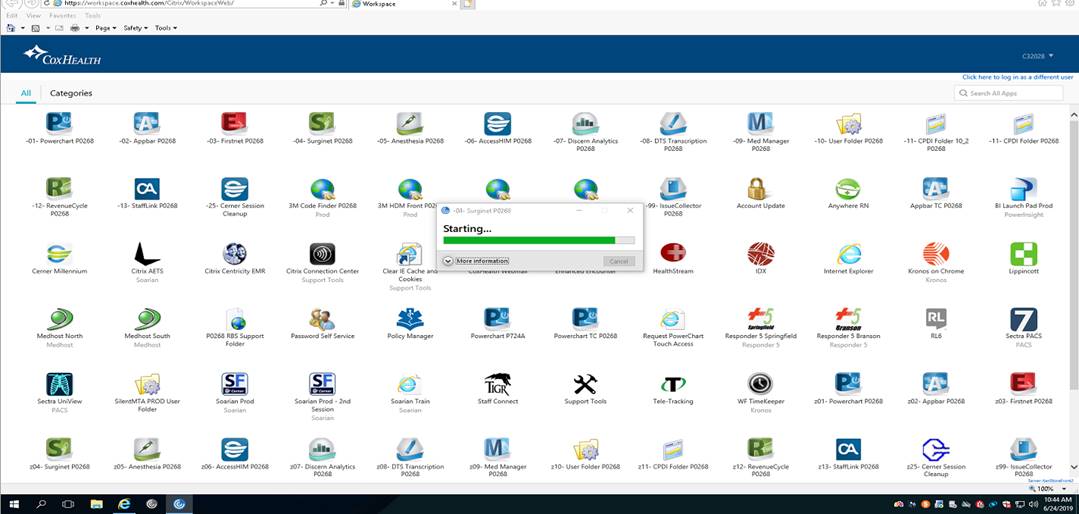1079x514 pixels.
Task: Launch the HealthStream application
Action: (673, 254)
